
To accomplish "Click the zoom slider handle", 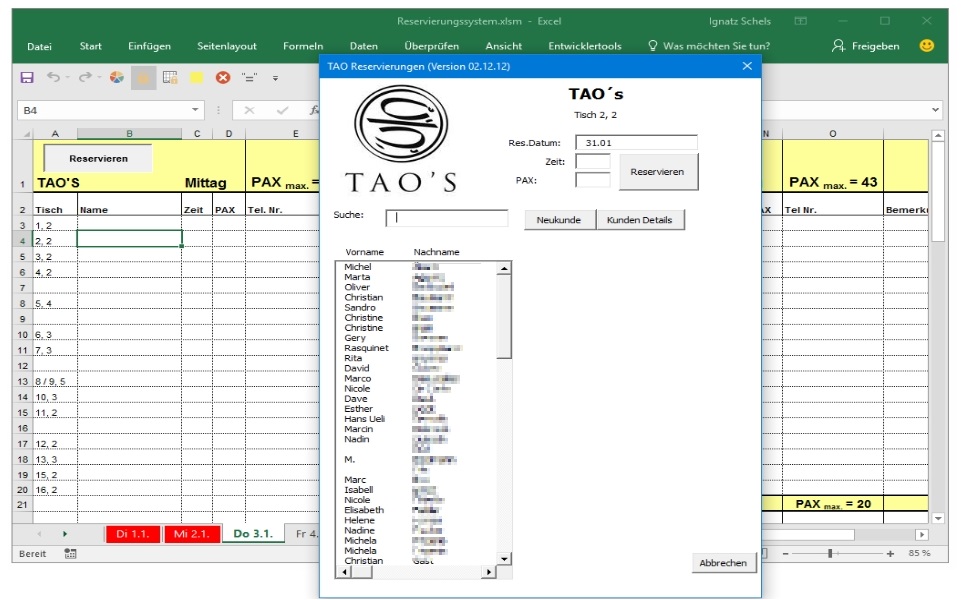I will (830, 553).
